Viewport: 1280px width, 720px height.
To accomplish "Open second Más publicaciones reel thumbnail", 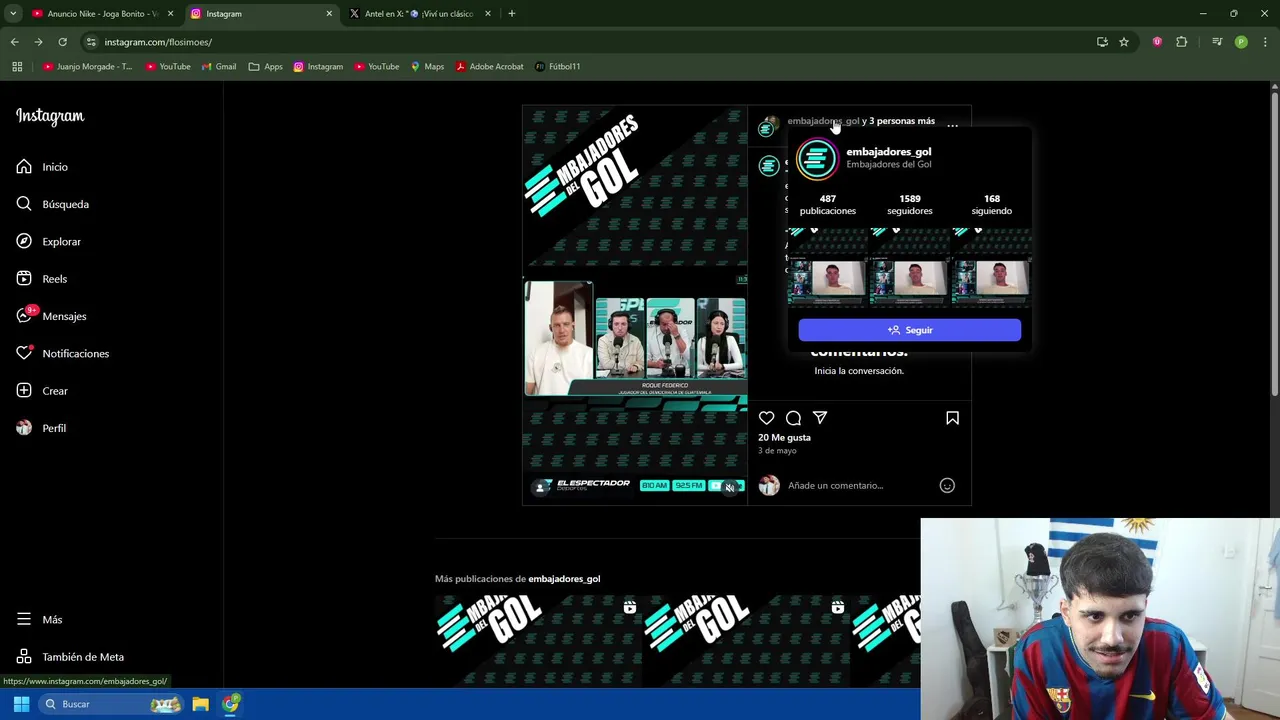I will (x=745, y=640).
